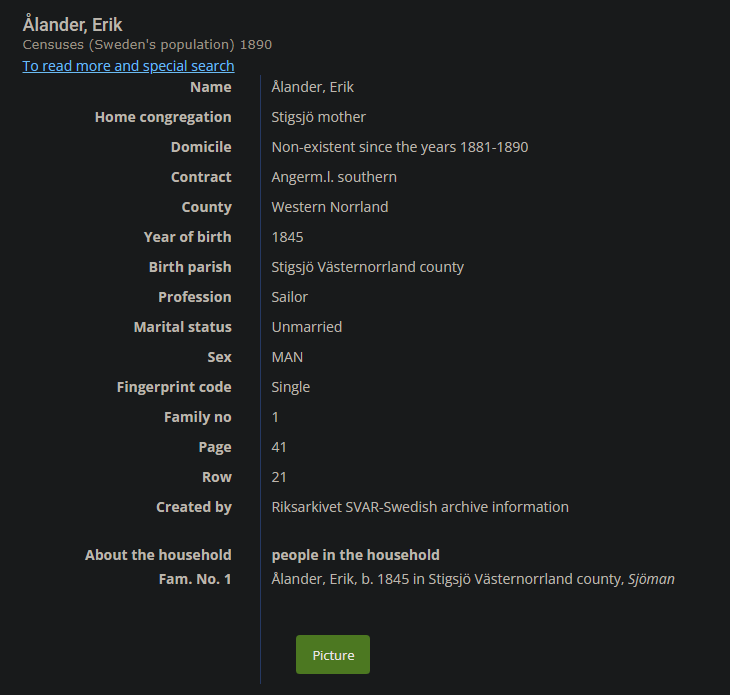This screenshot has height=695, width=730.
Task: Click the birth year value 1845
Action: tap(288, 237)
